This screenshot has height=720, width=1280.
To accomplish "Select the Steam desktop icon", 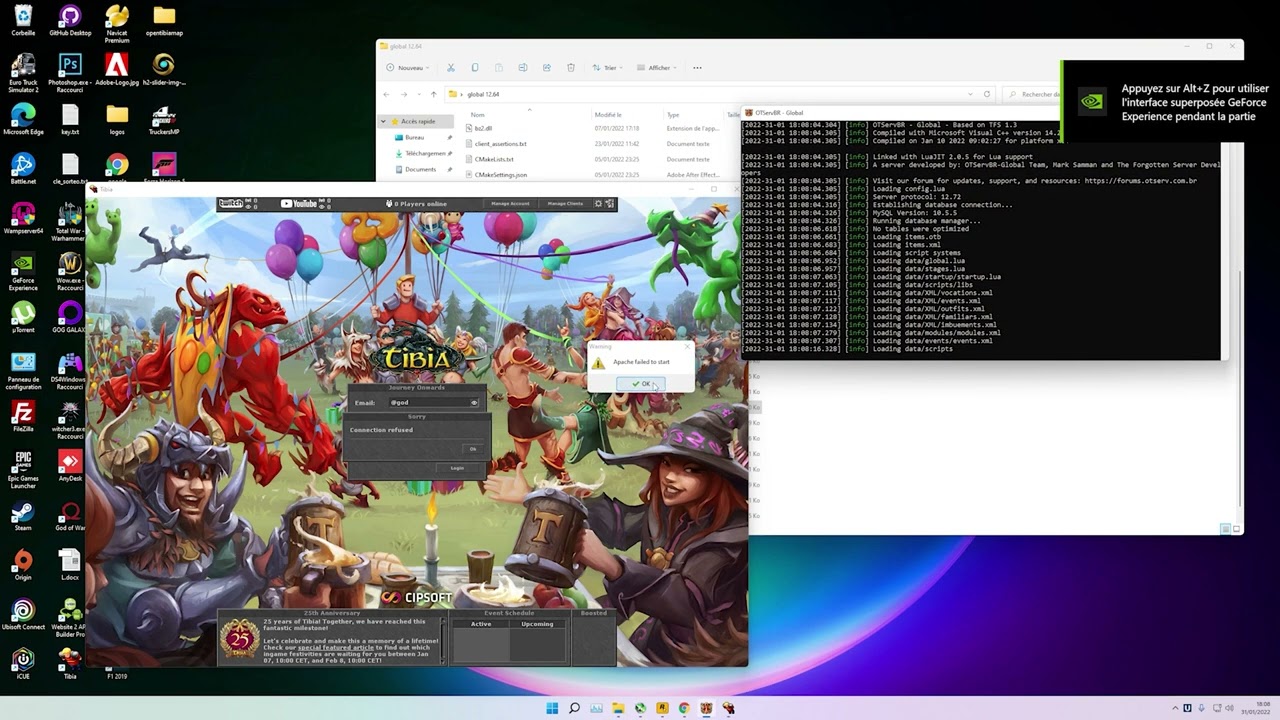I will point(22,516).
